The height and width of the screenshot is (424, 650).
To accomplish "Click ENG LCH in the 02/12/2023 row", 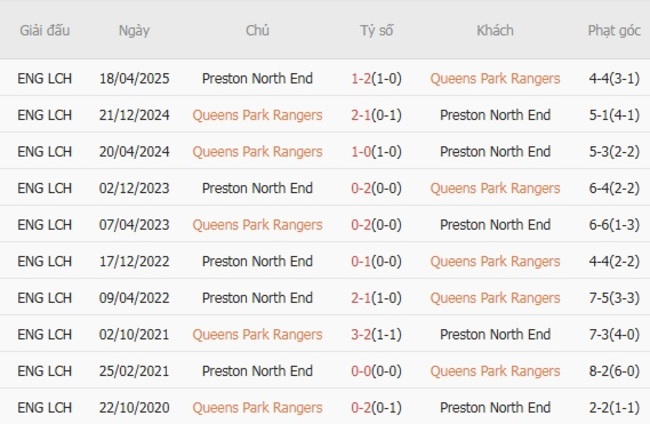I will (x=45, y=188).
